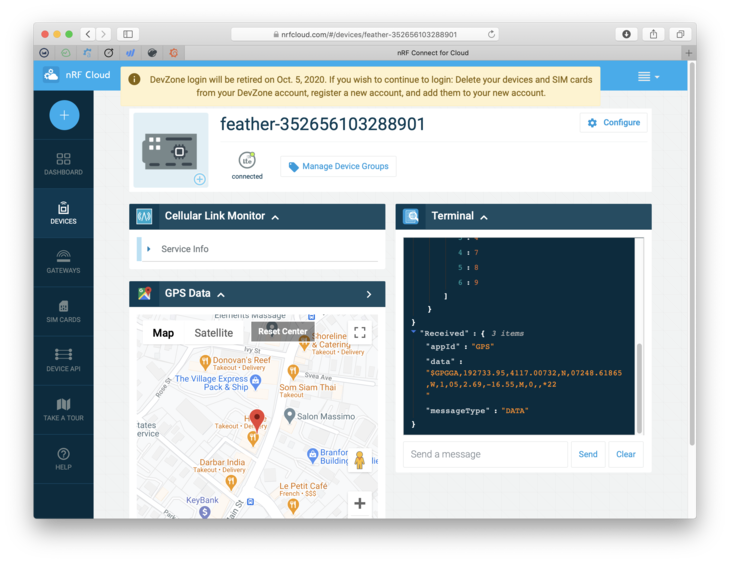
Task: Click the GPS Data map icon
Action: tap(144, 294)
